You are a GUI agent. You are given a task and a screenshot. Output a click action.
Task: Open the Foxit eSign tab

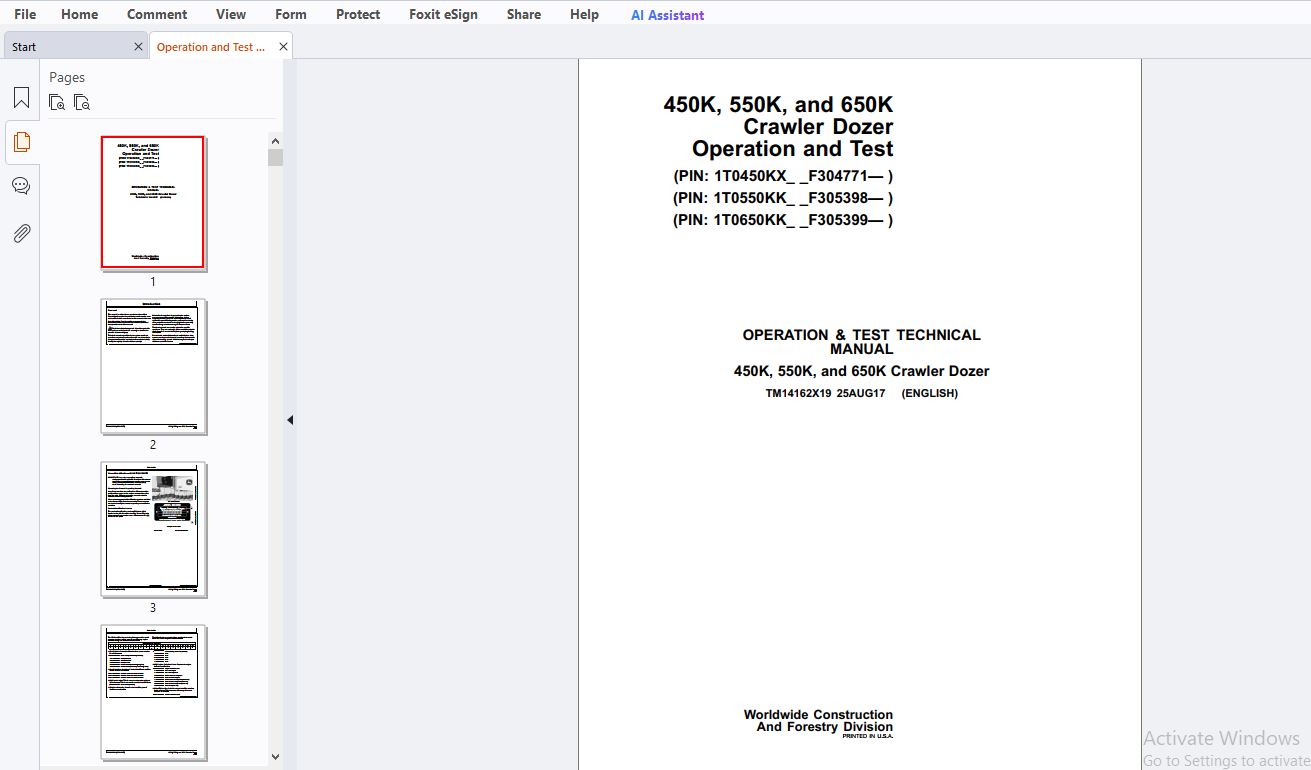[443, 14]
